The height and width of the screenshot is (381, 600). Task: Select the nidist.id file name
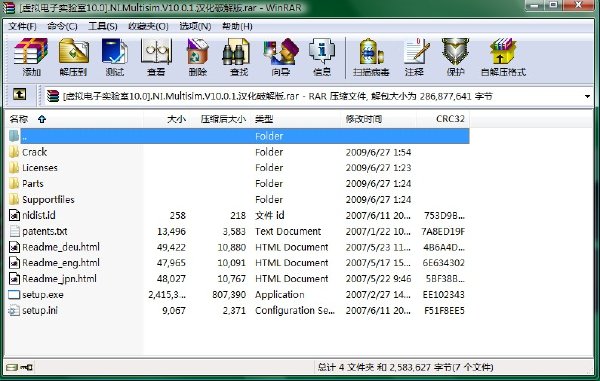[39, 215]
